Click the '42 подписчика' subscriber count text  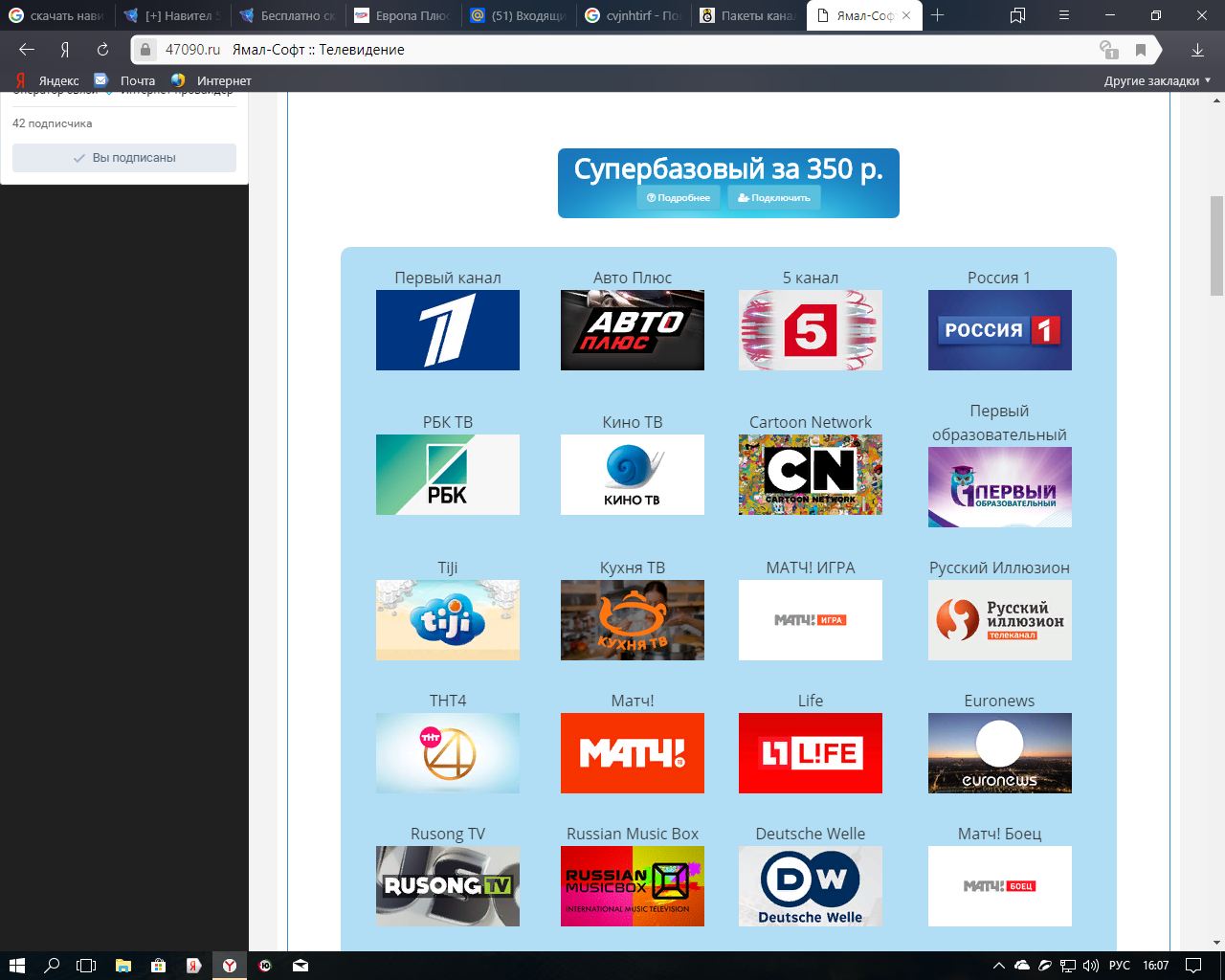(53, 123)
